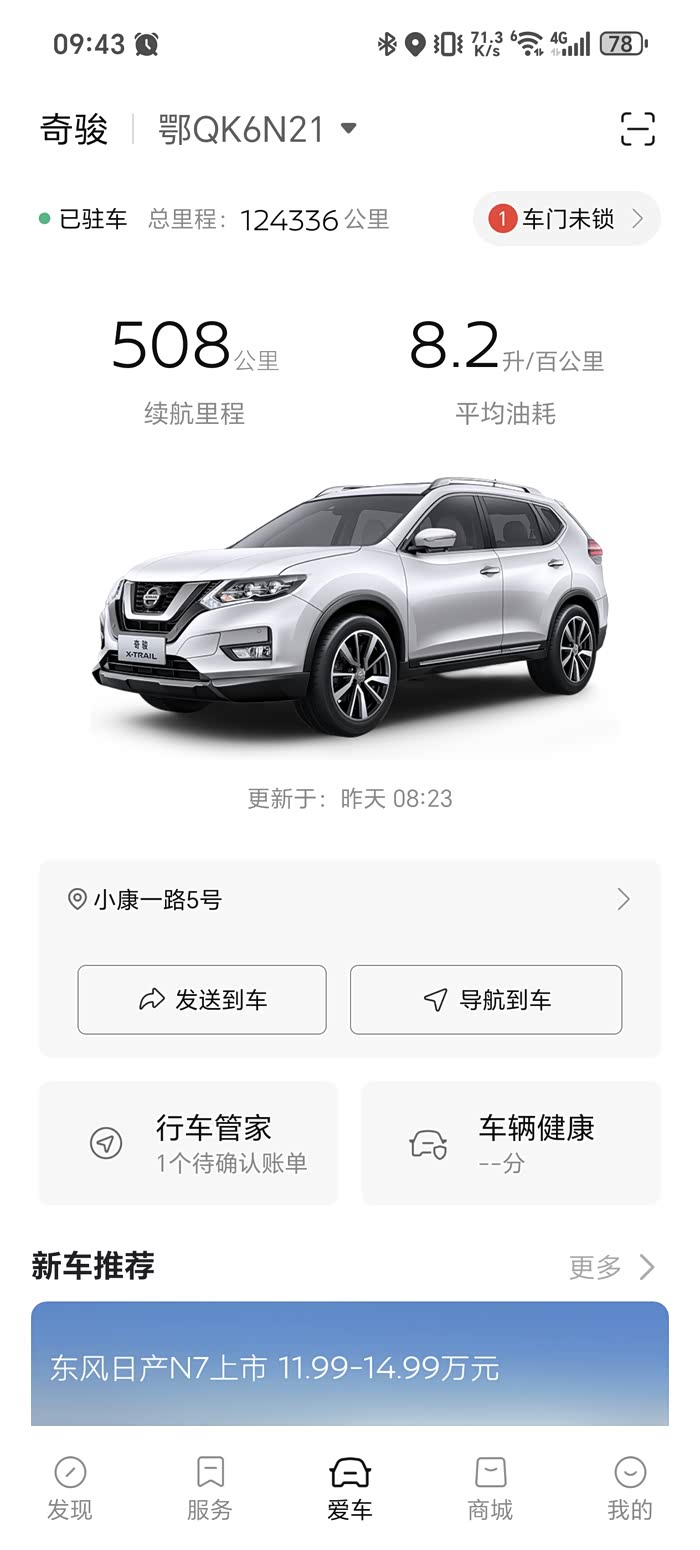Tap 发送到车 send to car button

pyautogui.click(x=202, y=999)
